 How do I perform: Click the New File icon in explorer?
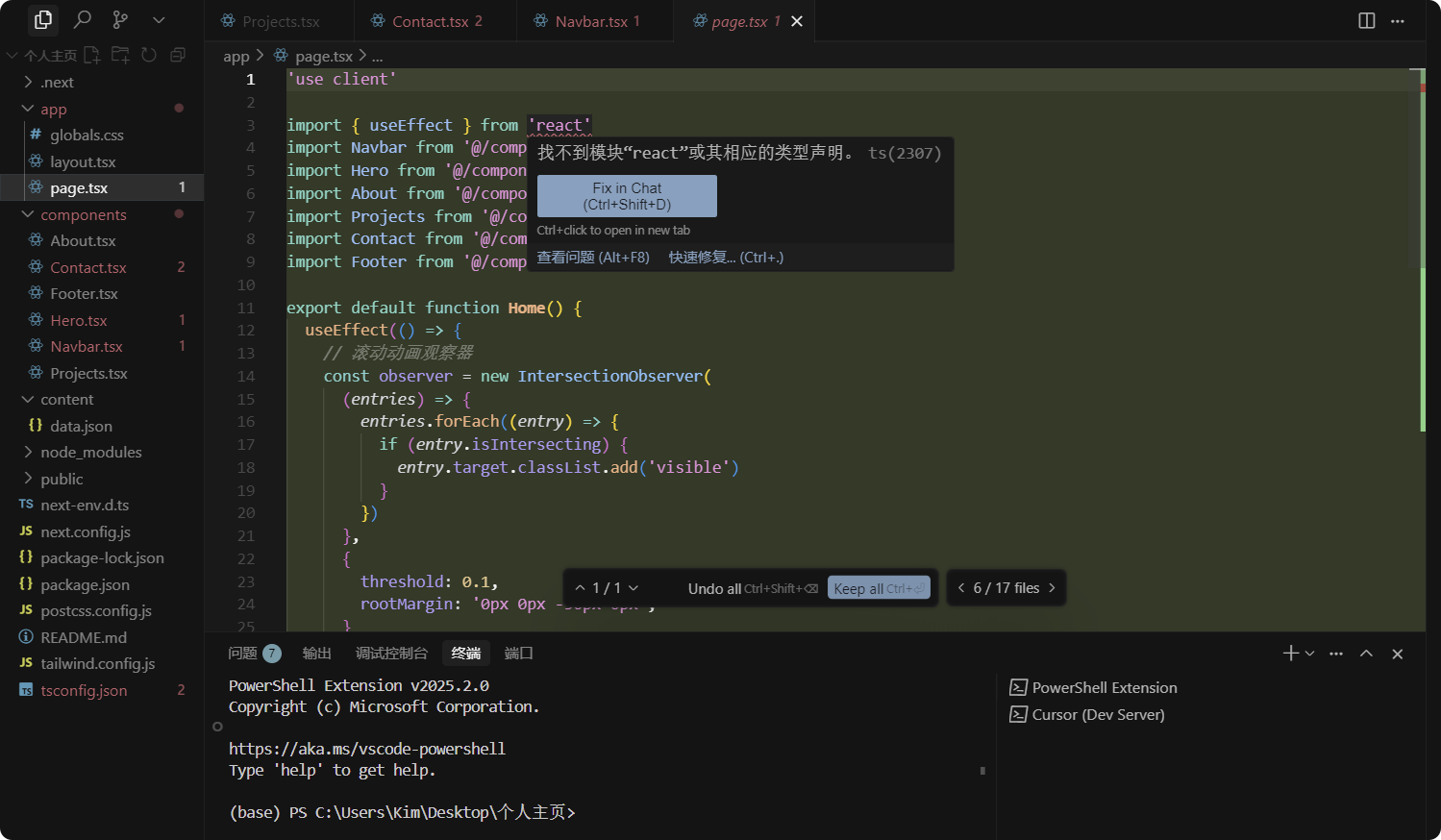pyautogui.click(x=92, y=55)
